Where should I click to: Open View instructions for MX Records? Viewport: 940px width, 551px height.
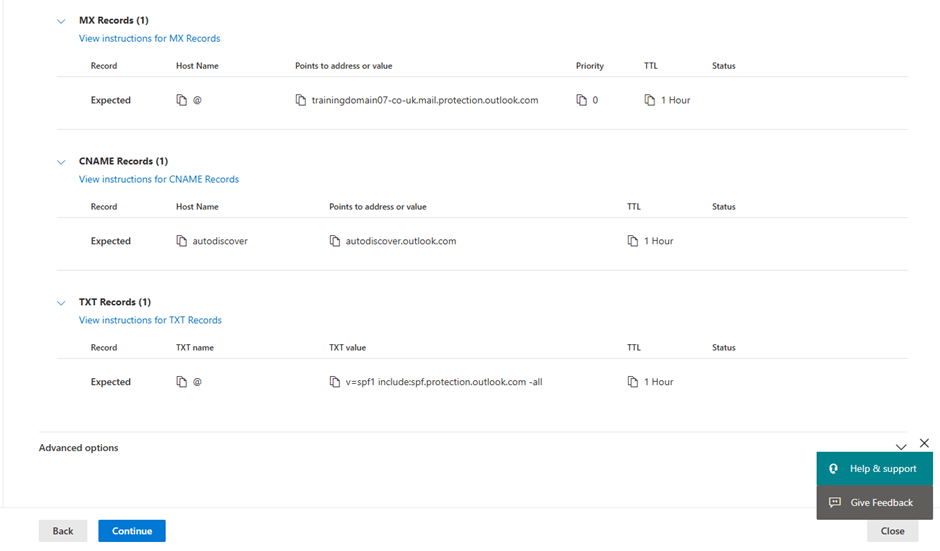click(x=149, y=38)
